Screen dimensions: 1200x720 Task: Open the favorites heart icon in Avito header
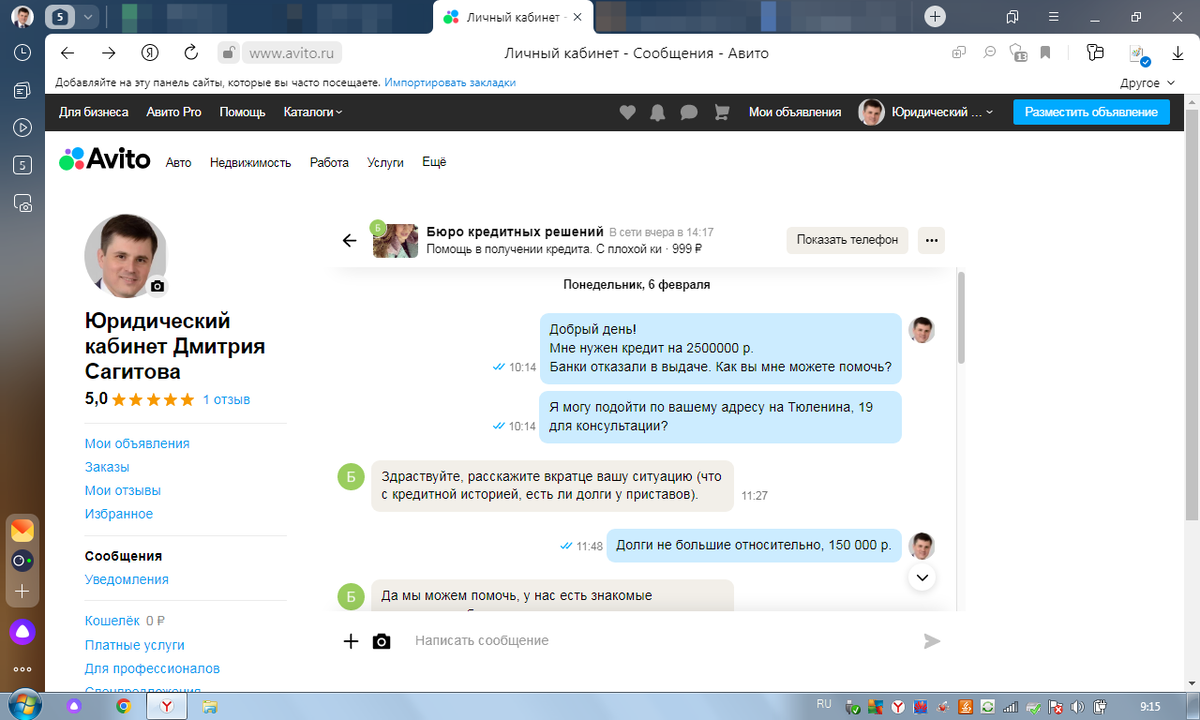[627, 113]
